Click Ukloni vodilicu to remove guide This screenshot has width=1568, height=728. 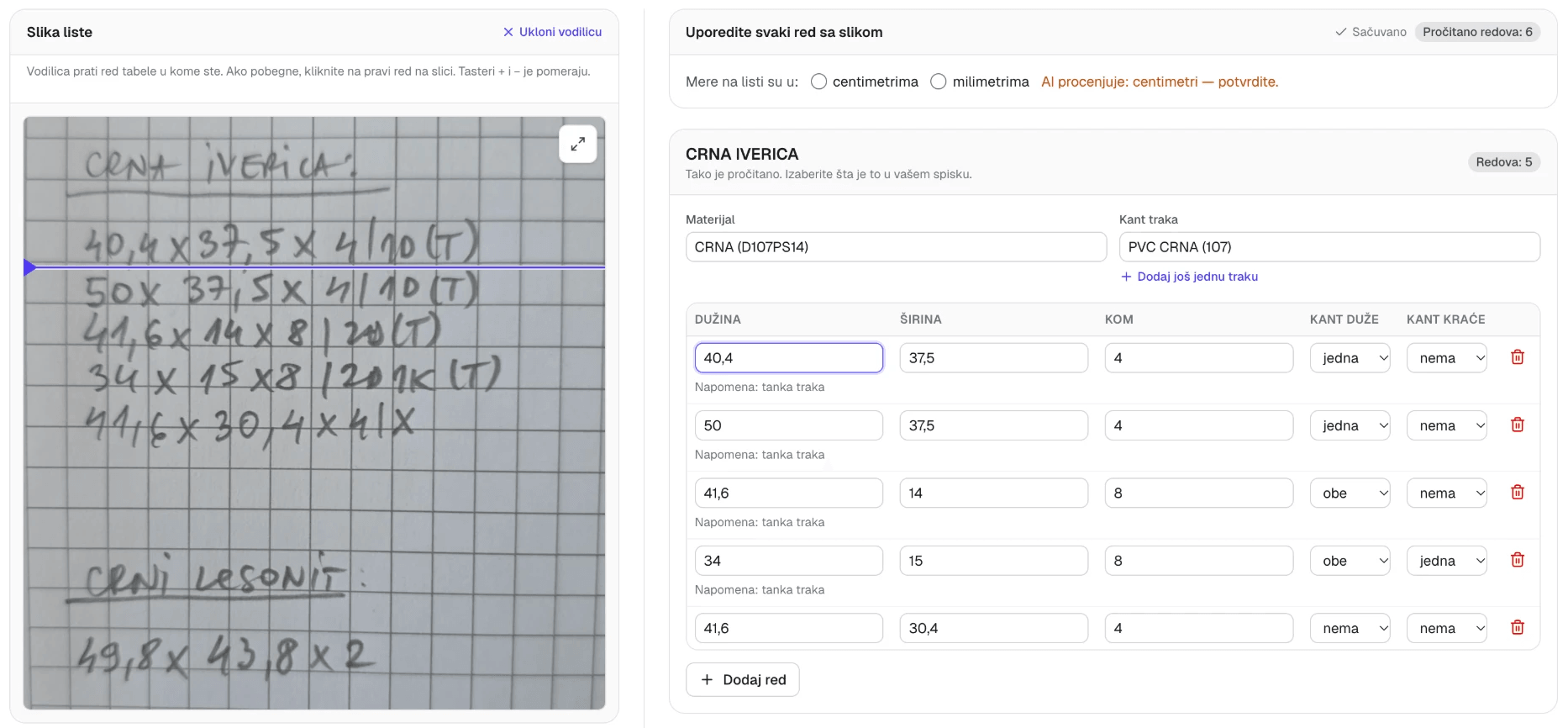552,32
